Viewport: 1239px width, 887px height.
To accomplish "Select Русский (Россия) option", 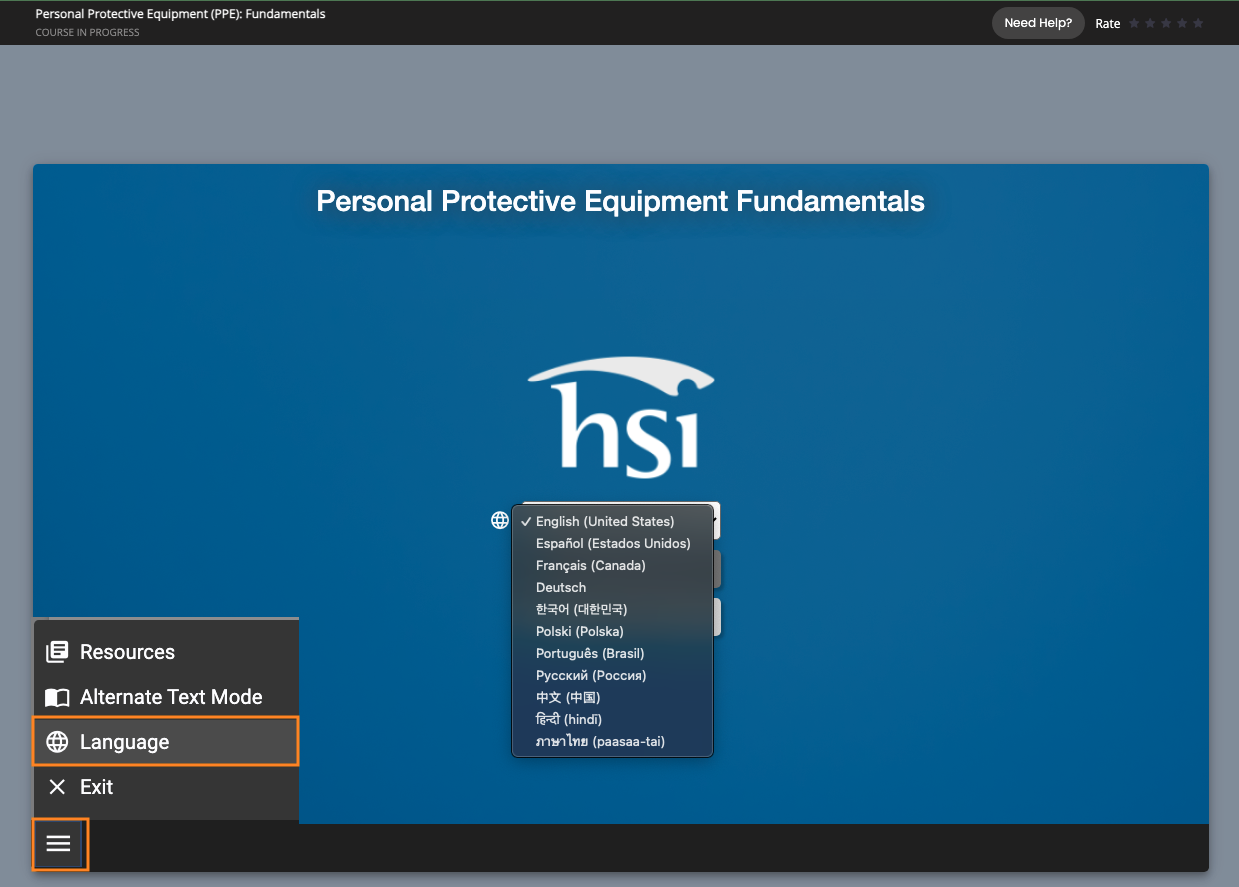I will pos(612,676).
